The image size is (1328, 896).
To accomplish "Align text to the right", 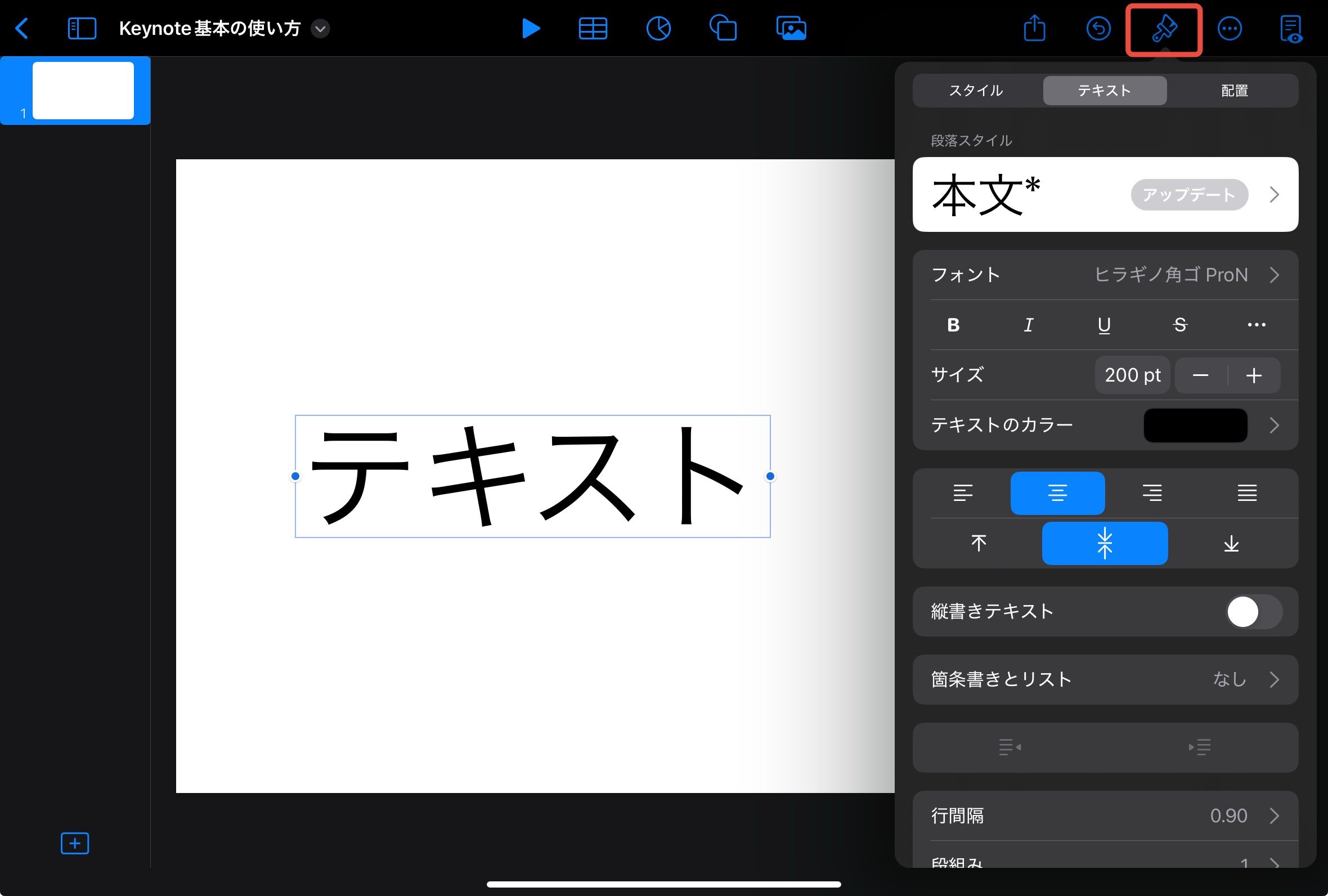I will (1152, 492).
